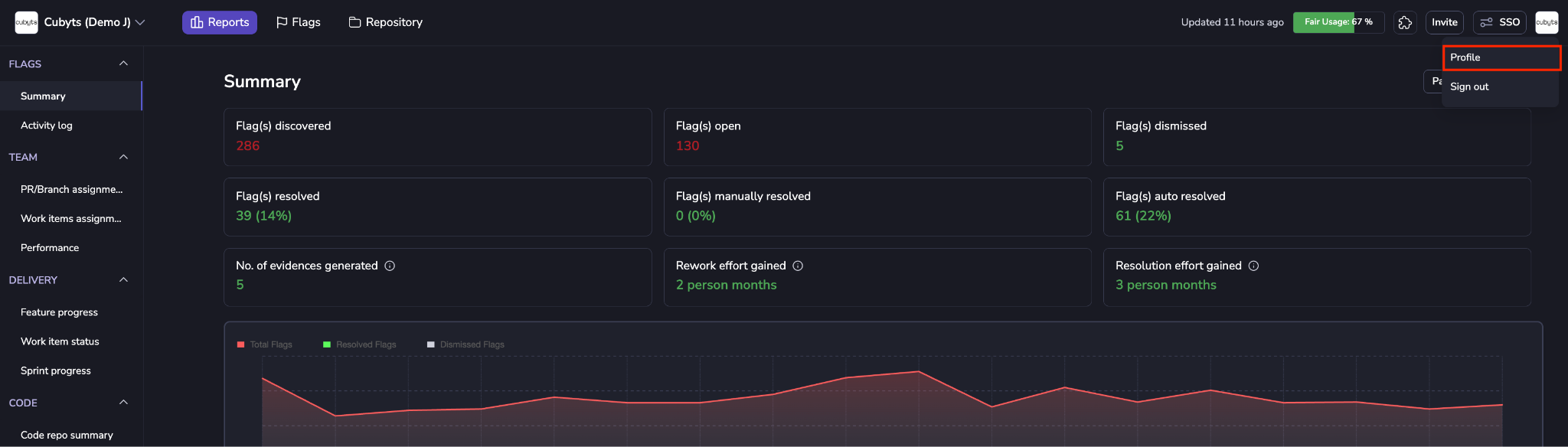Toggle the Resolved Flags legend swatch

click(x=327, y=344)
